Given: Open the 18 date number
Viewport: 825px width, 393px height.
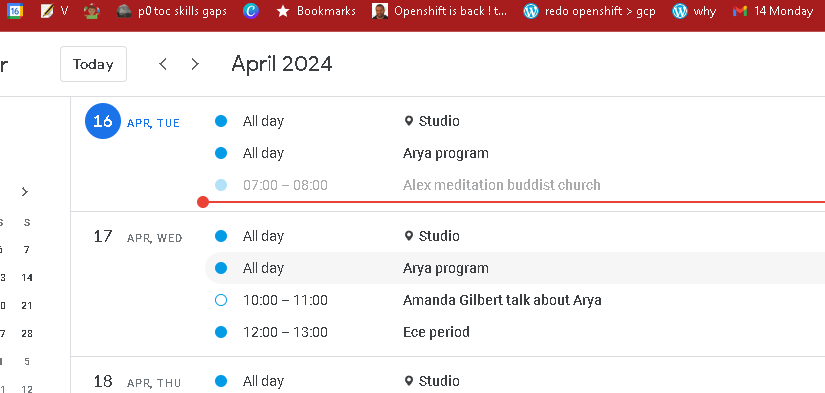Looking at the screenshot, I should pyautogui.click(x=103, y=381).
